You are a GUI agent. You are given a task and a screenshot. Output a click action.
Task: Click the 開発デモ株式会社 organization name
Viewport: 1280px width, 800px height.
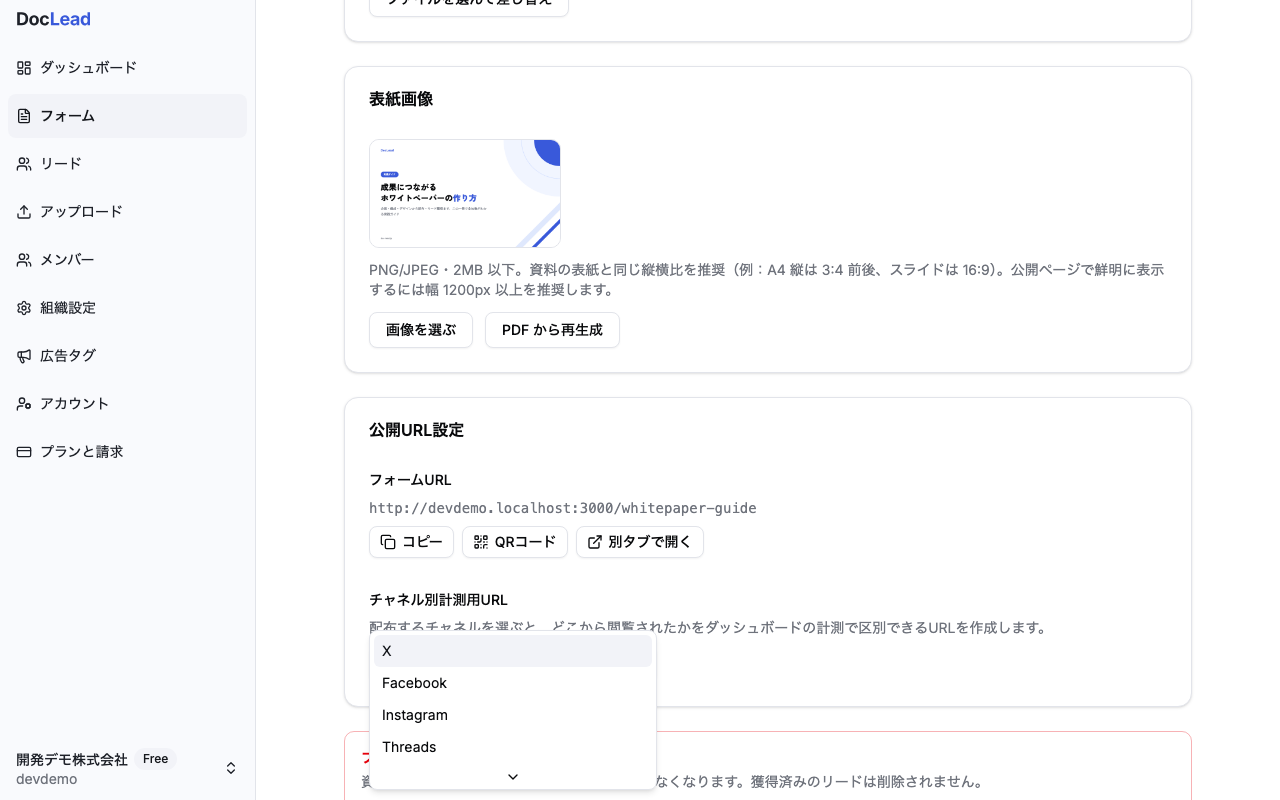(x=72, y=759)
